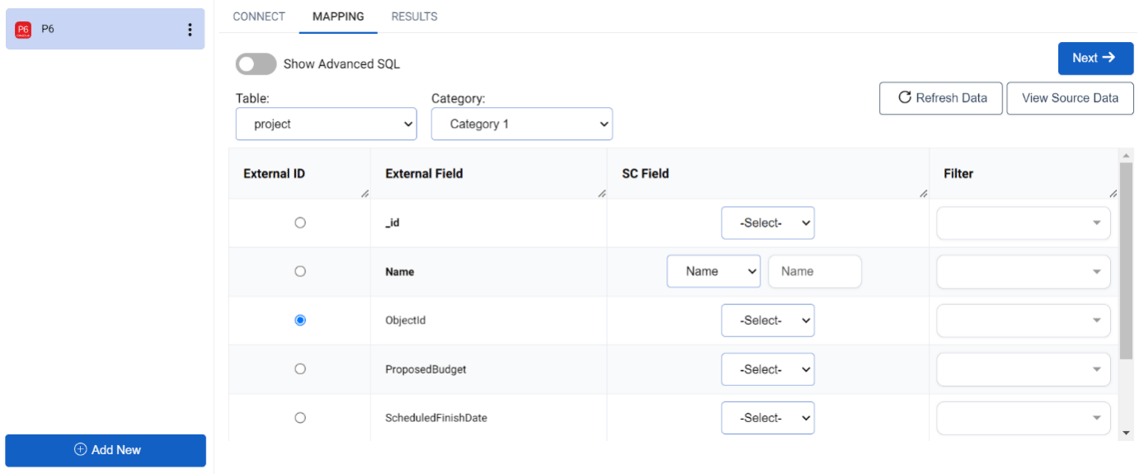Expand the Filter dropdown for _id row
1144x474 pixels.
point(1024,223)
